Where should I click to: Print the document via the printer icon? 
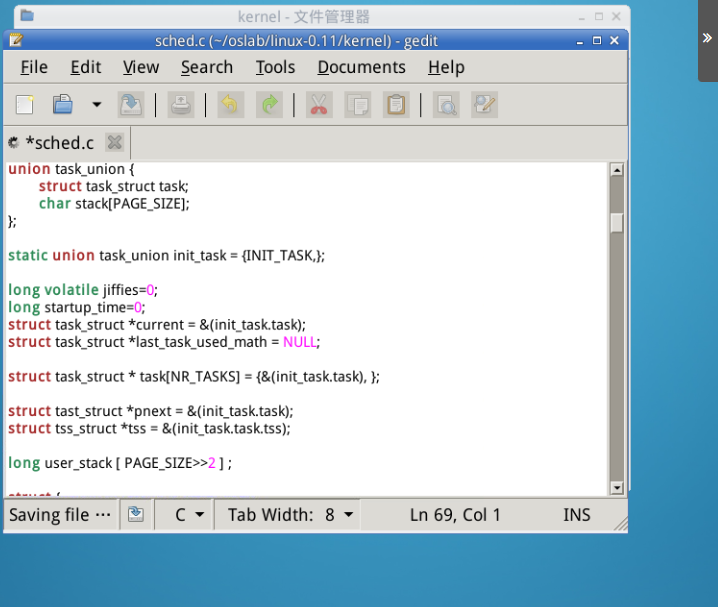(x=181, y=105)
